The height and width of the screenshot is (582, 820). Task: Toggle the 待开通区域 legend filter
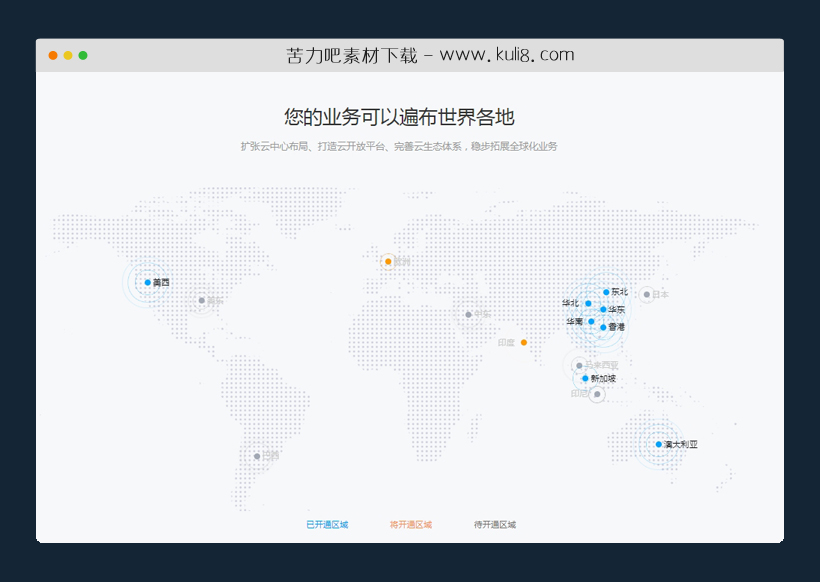click(x=495, y=523)
